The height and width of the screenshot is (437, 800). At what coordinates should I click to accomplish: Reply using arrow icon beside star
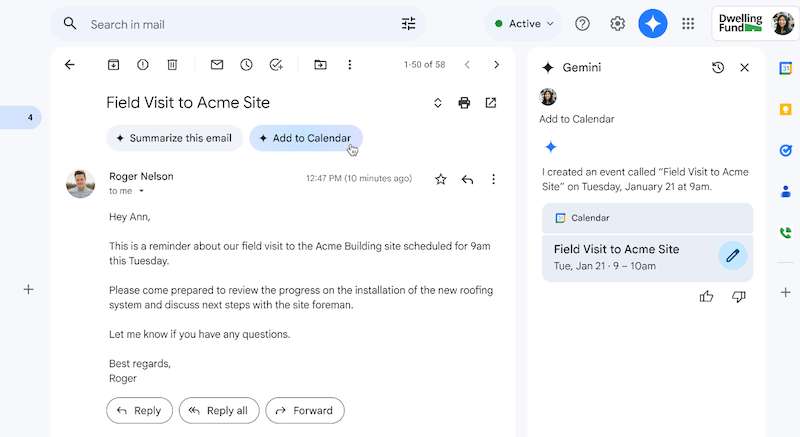tap(467, 179)
